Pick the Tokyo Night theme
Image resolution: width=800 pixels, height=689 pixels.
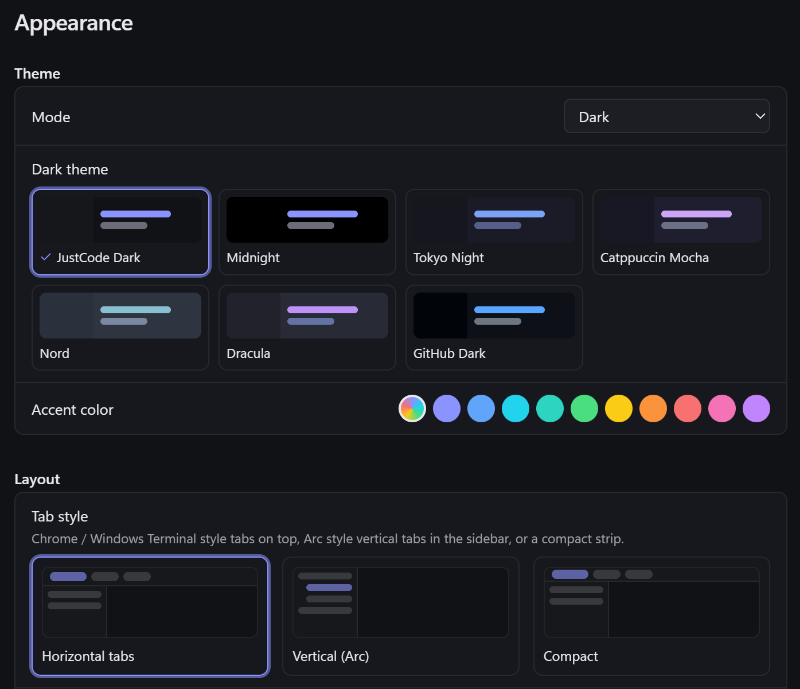click(x=494, y=232)
